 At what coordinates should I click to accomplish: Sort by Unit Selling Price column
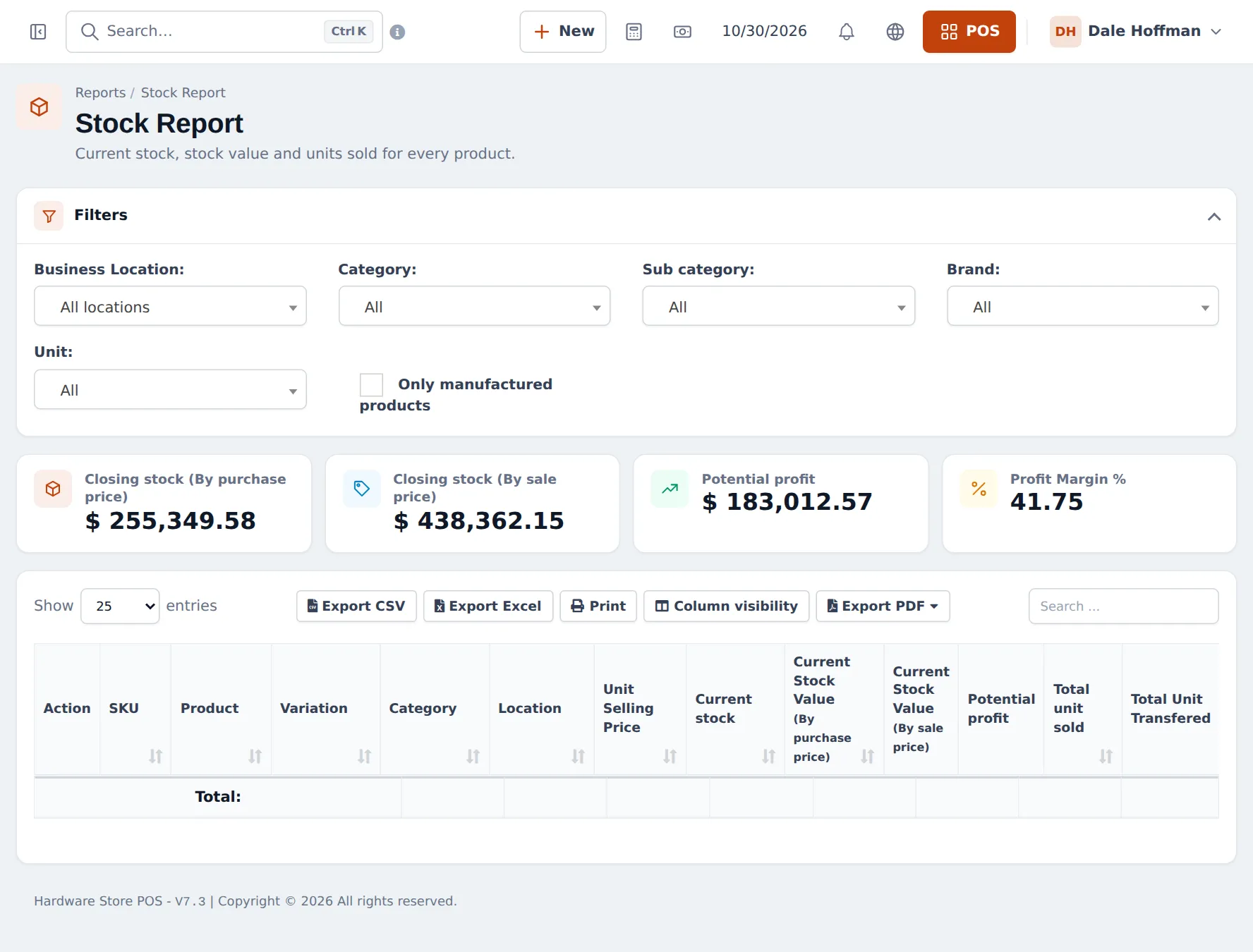pos(640,709)
